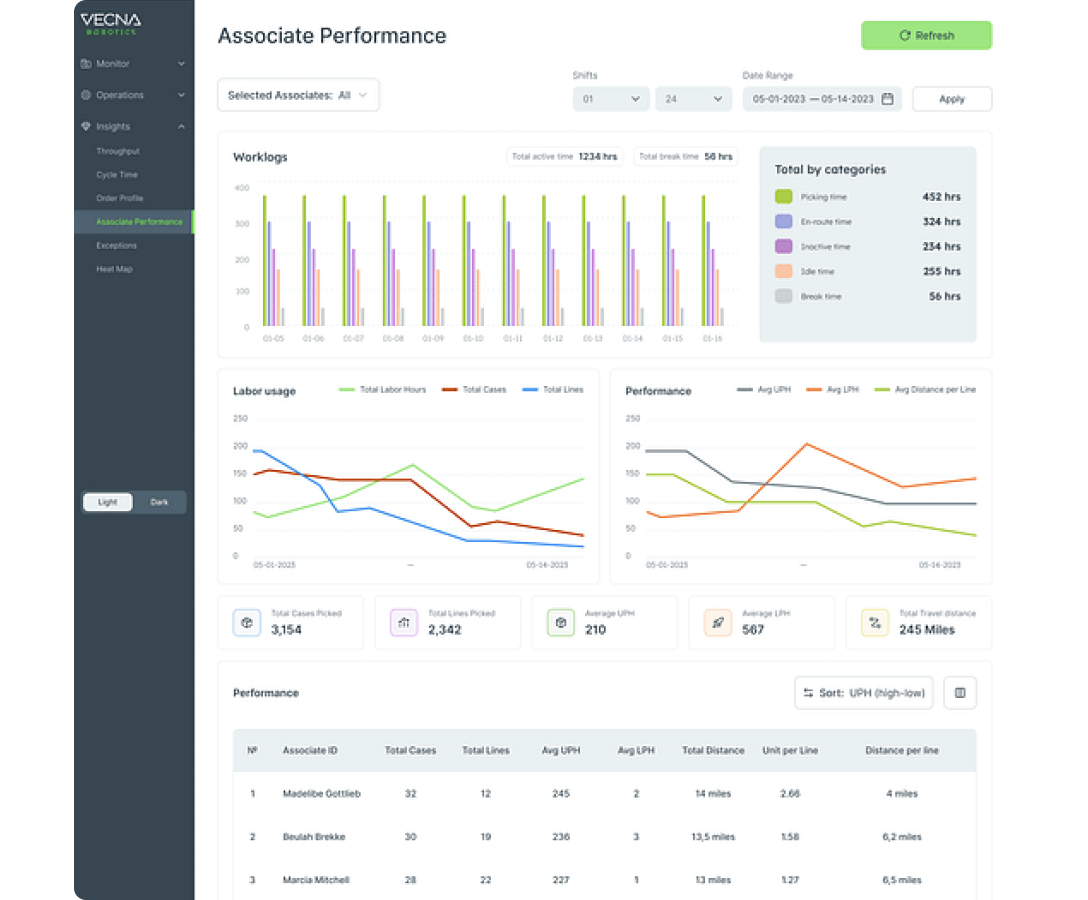Open the table column settings icon

[x=960, y=693]
